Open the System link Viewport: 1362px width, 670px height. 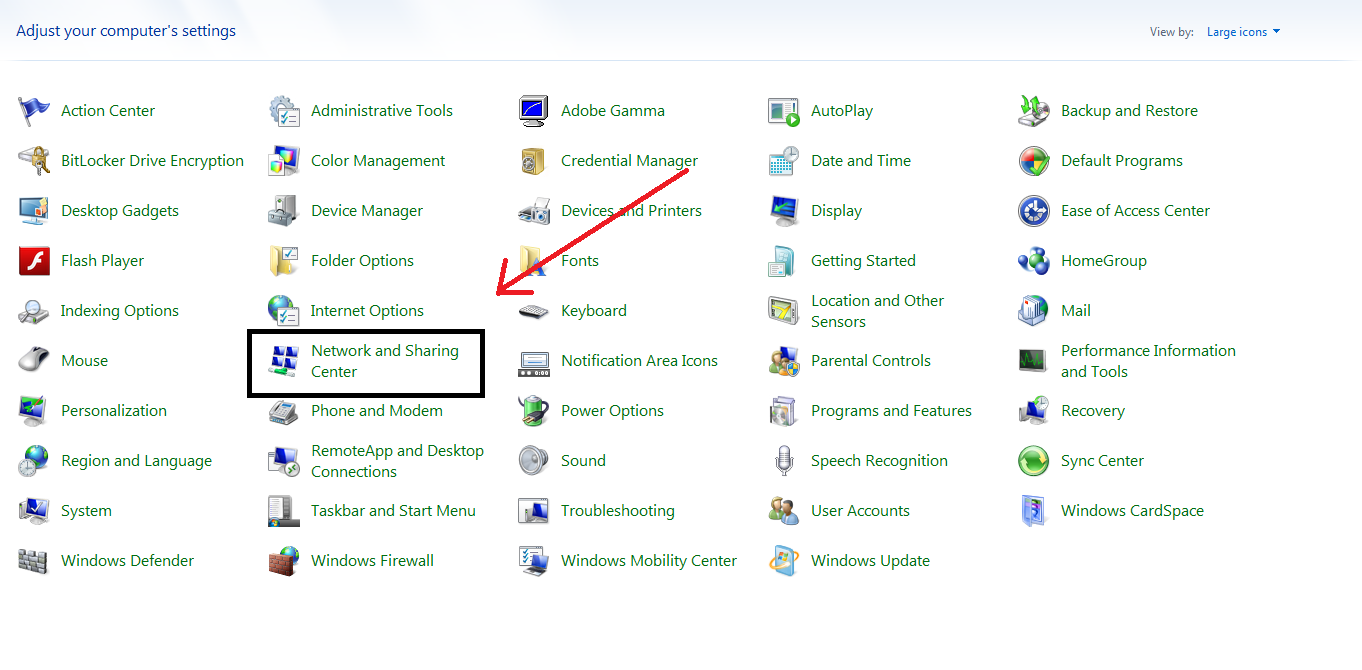[x=86, y=511]
